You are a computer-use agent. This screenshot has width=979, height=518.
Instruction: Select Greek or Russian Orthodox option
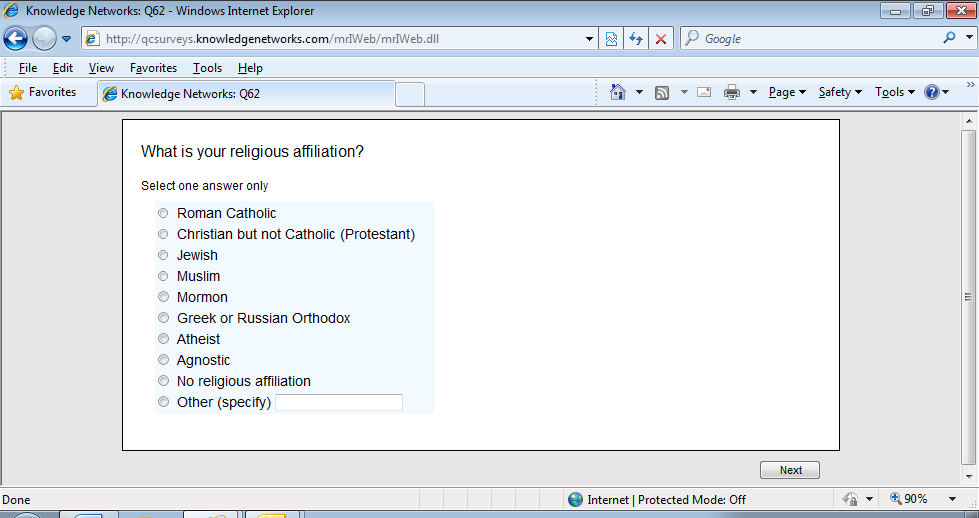click(163, 318)
